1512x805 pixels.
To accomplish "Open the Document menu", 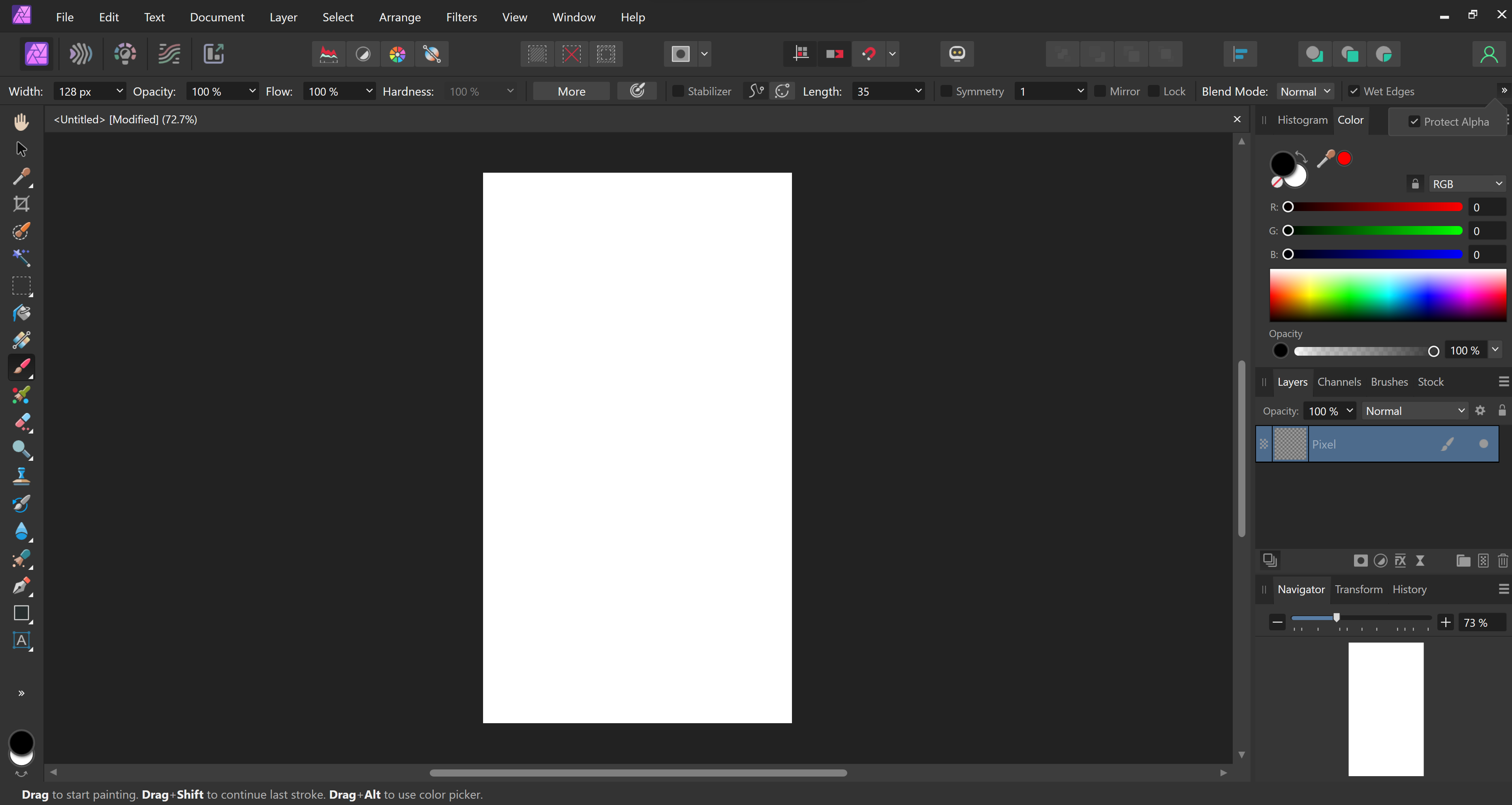I will click(216, 17).
